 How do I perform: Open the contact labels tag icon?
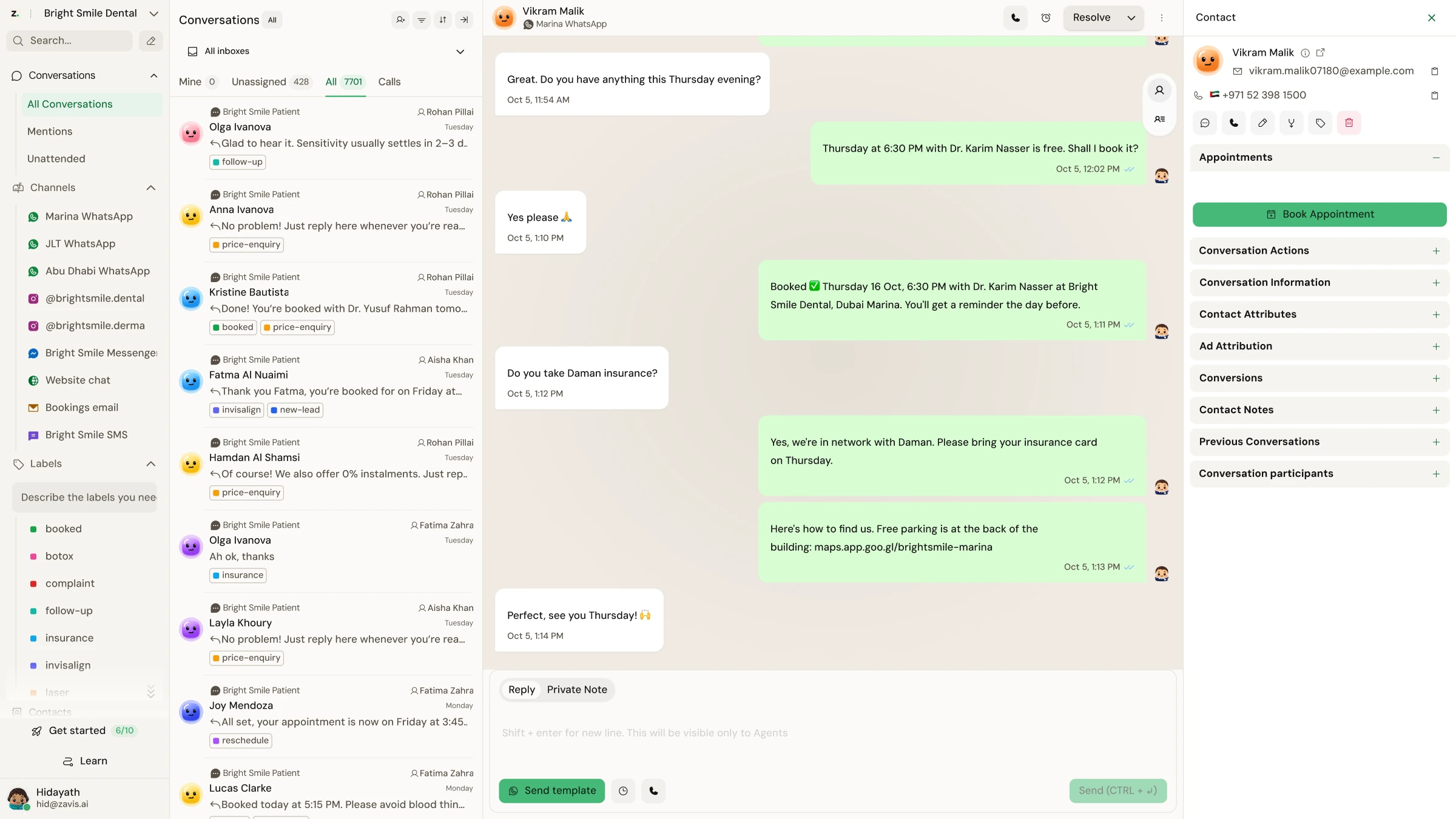(1320, 123)
